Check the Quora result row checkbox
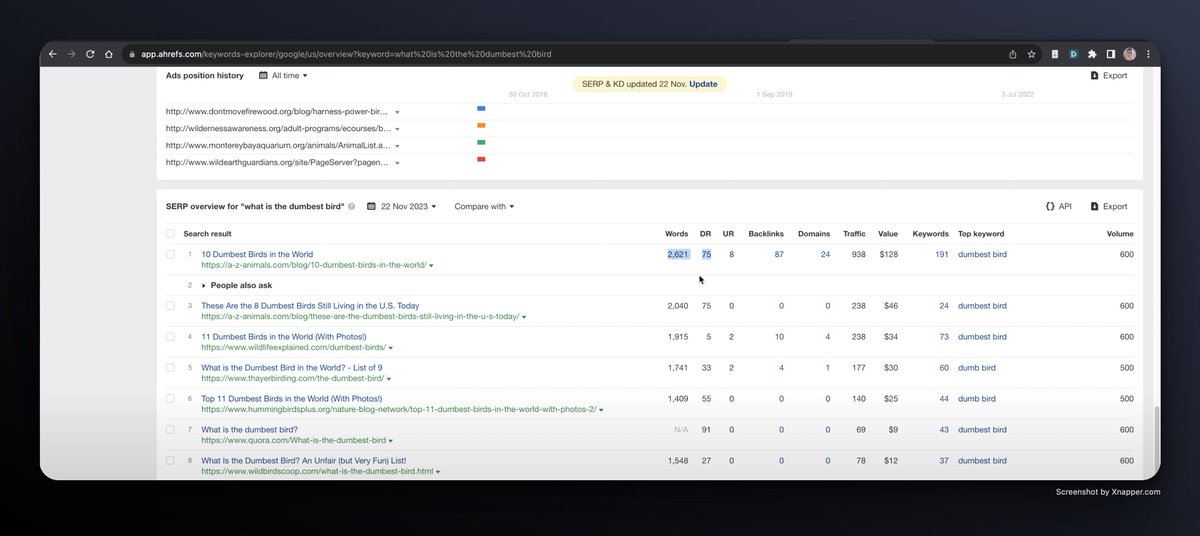Image resolution: width=1200 pixels, height=536 pixels. click(170, 430)
